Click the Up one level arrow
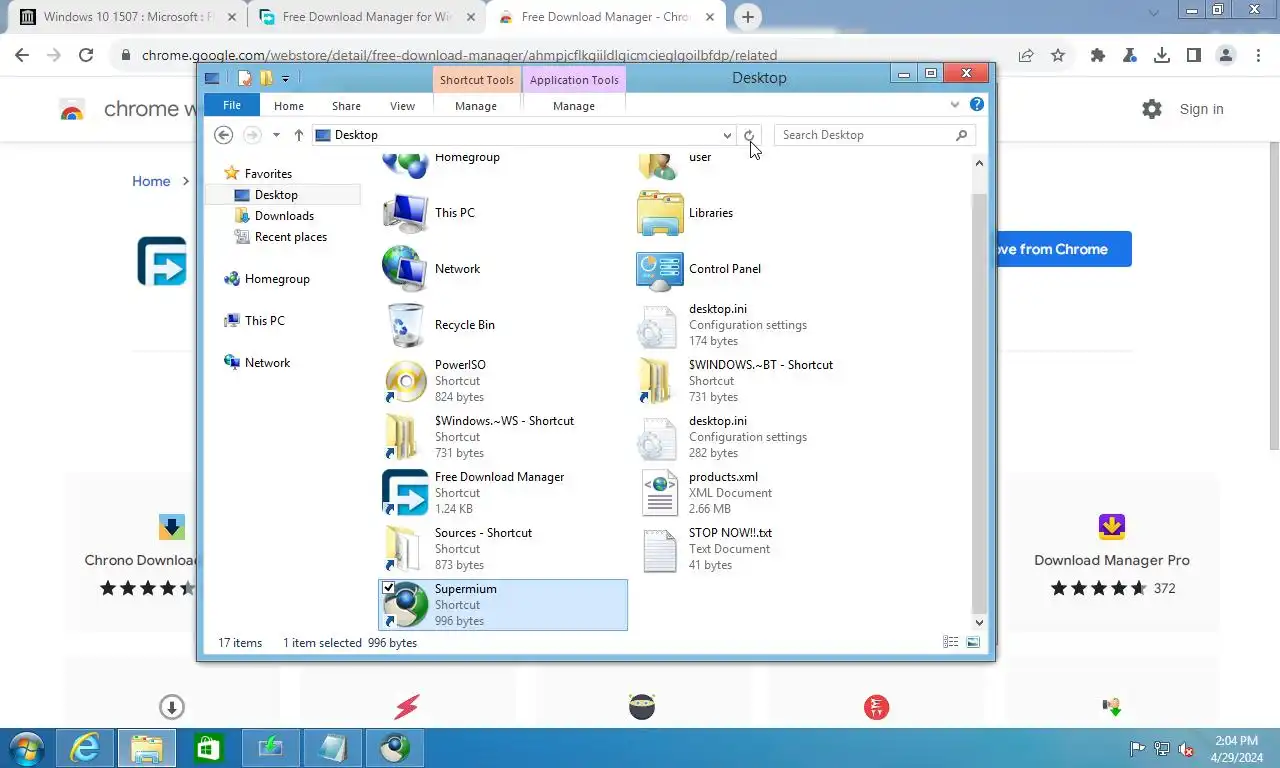This screenshot has height=768, width=1280. (298, 135)
